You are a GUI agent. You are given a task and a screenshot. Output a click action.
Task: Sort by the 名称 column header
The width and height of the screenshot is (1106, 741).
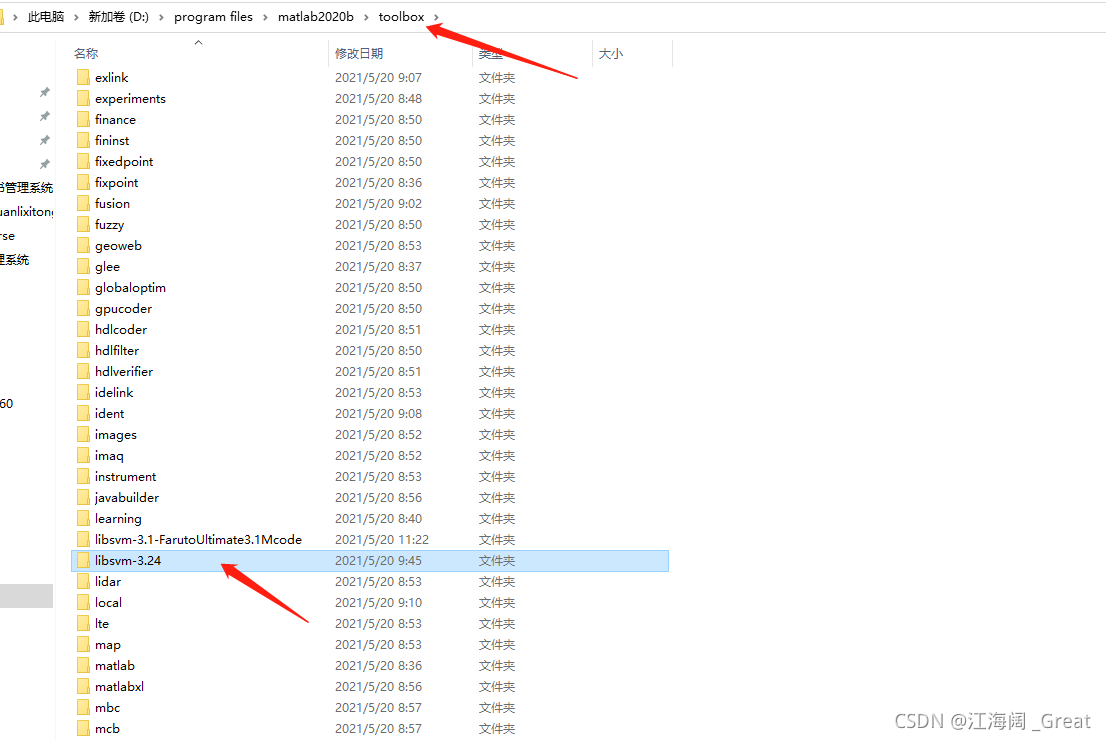pos(86,54)
